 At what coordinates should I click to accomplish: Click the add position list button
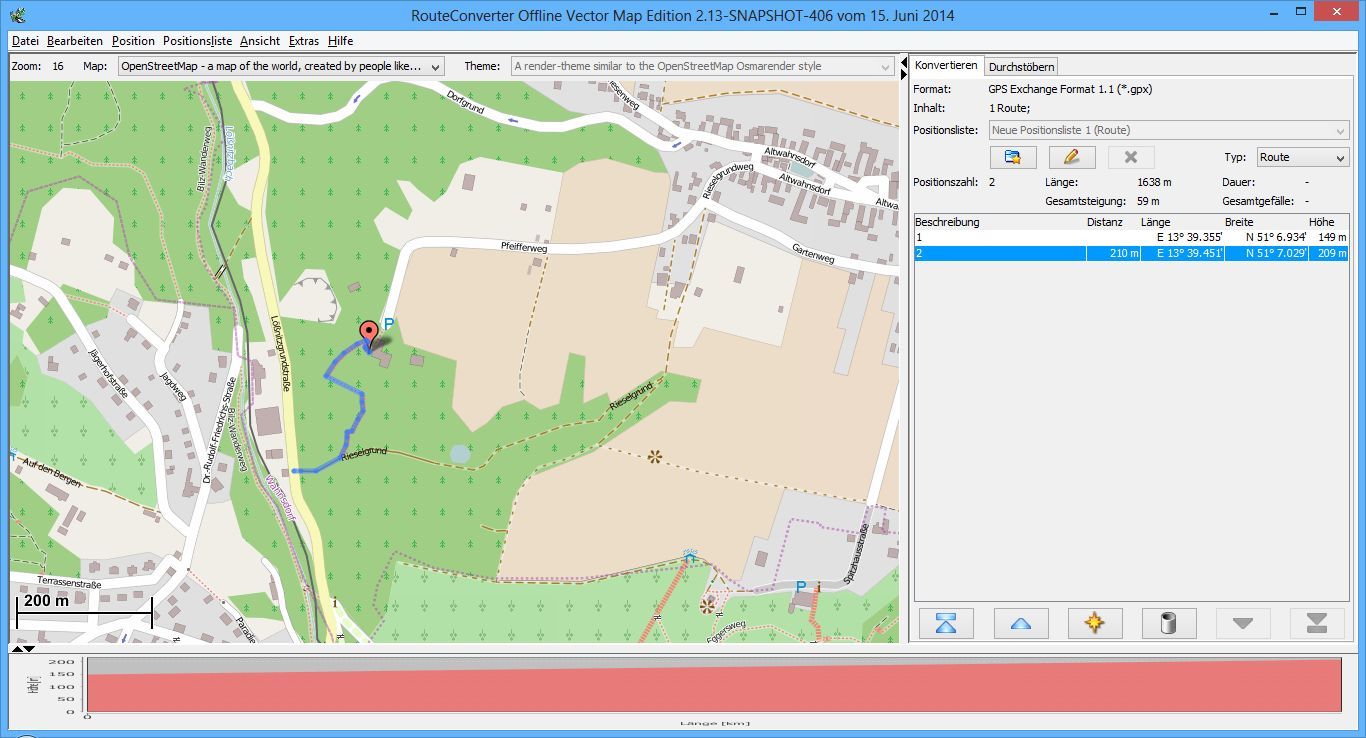tap(1012, 157)
